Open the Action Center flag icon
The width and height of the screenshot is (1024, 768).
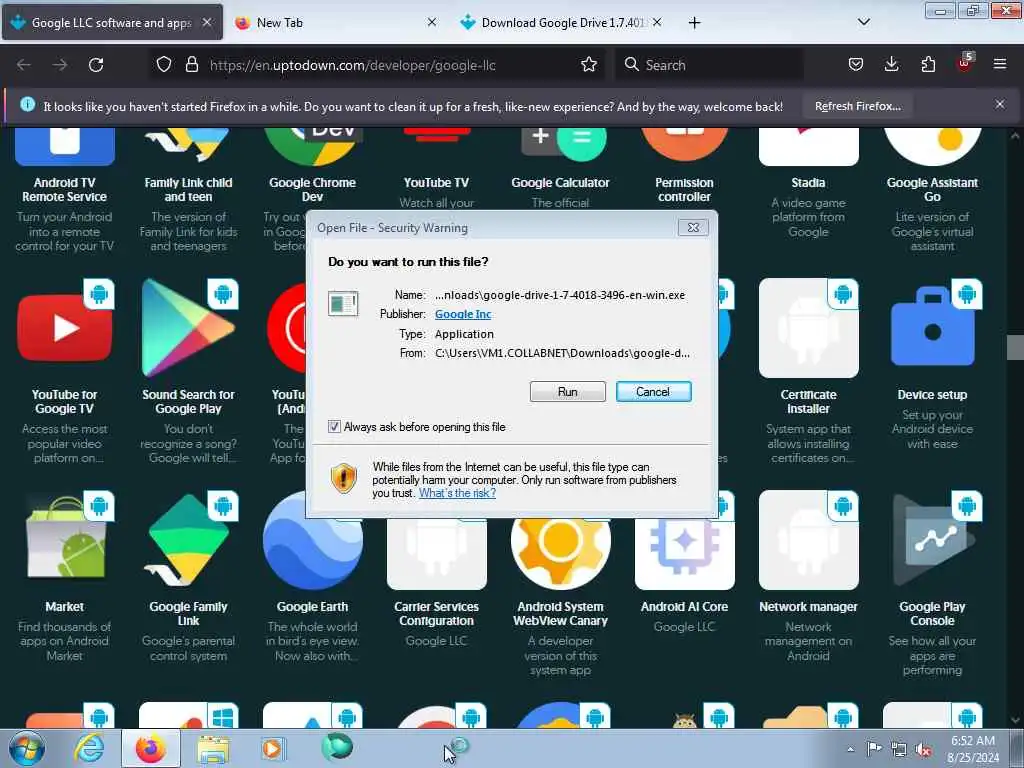[874, 749]
